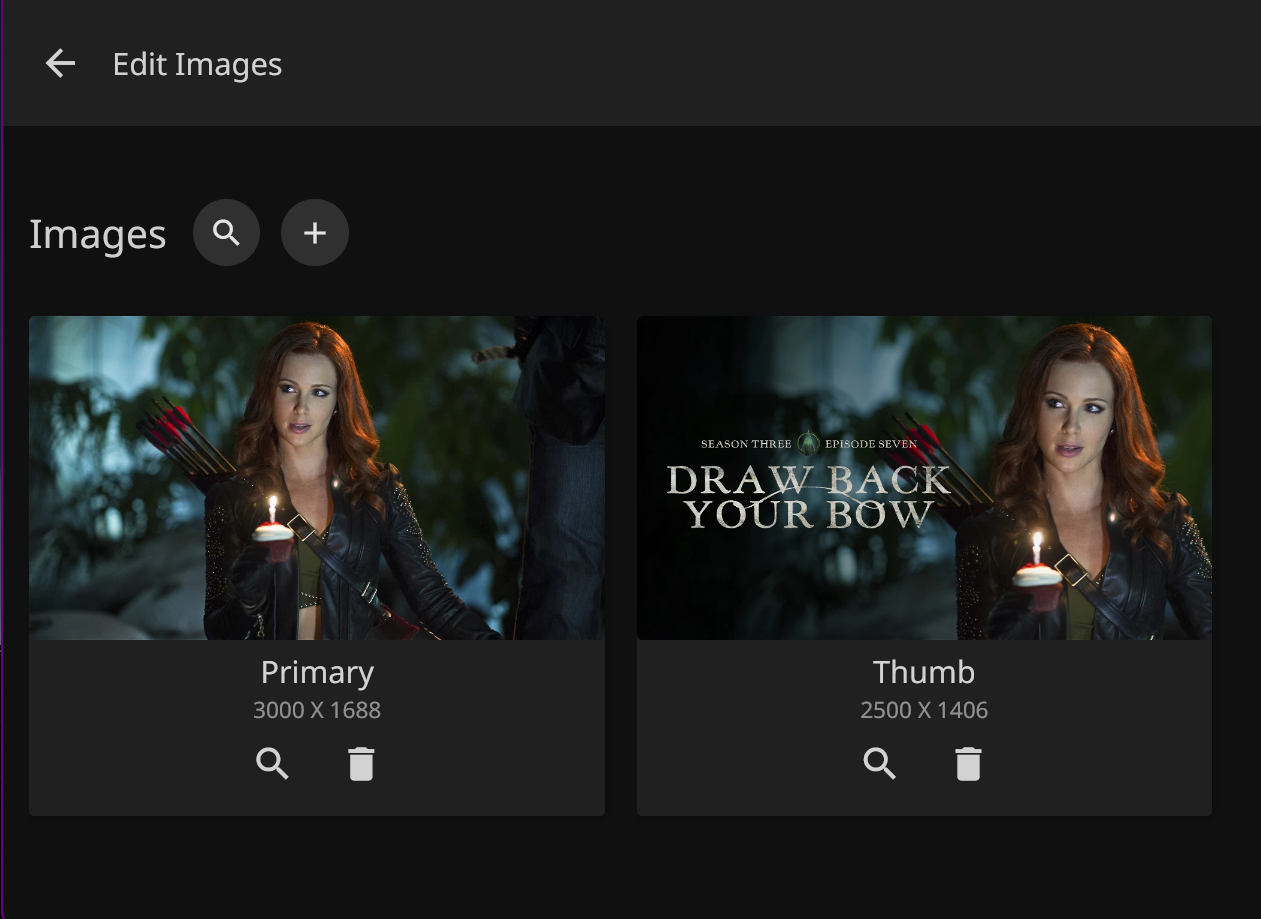Open the Thumb image preview
This screenshot has height=919, width=1261.
[x=924, y=478]
